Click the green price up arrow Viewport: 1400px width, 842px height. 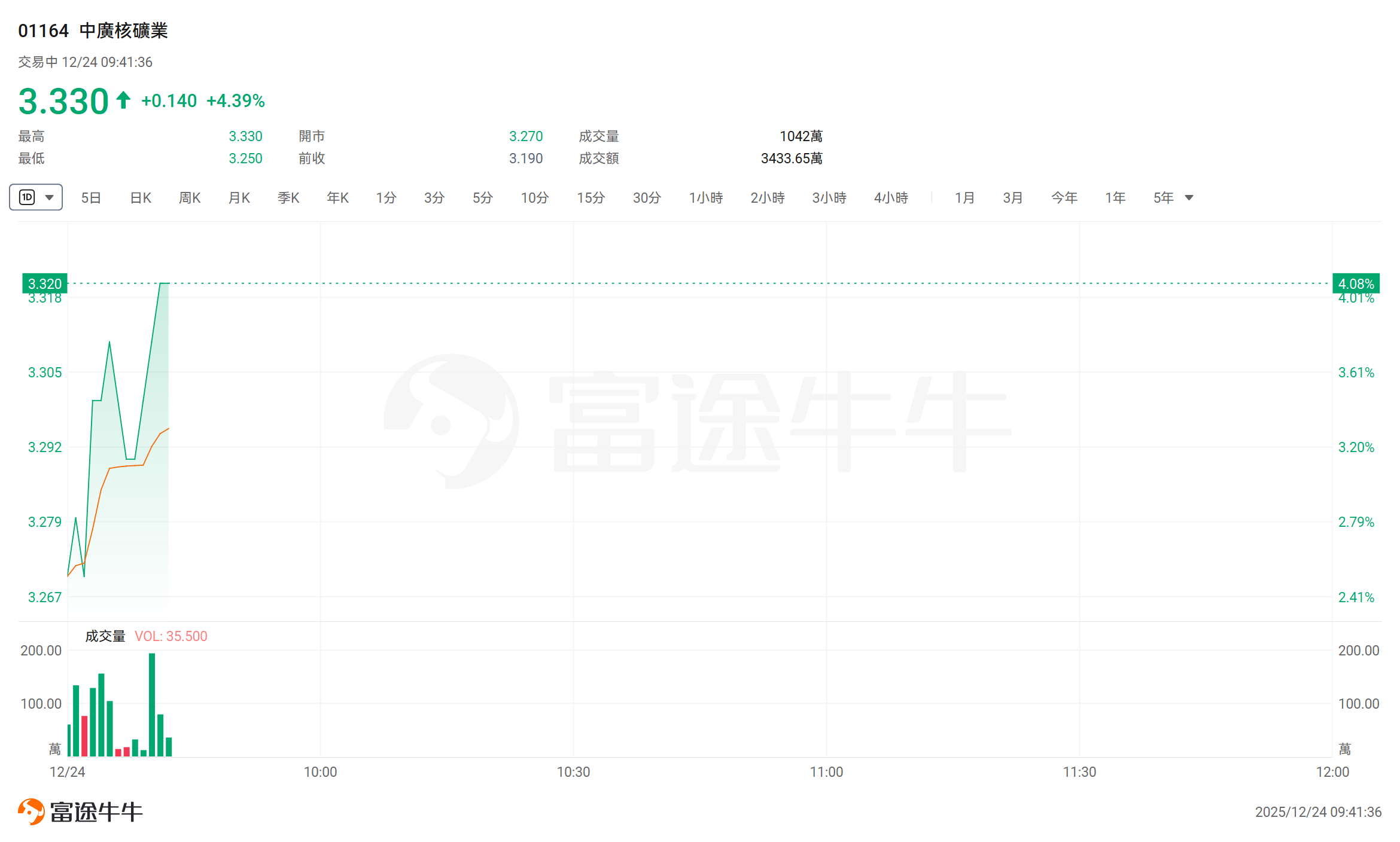[x=123, y=100]
